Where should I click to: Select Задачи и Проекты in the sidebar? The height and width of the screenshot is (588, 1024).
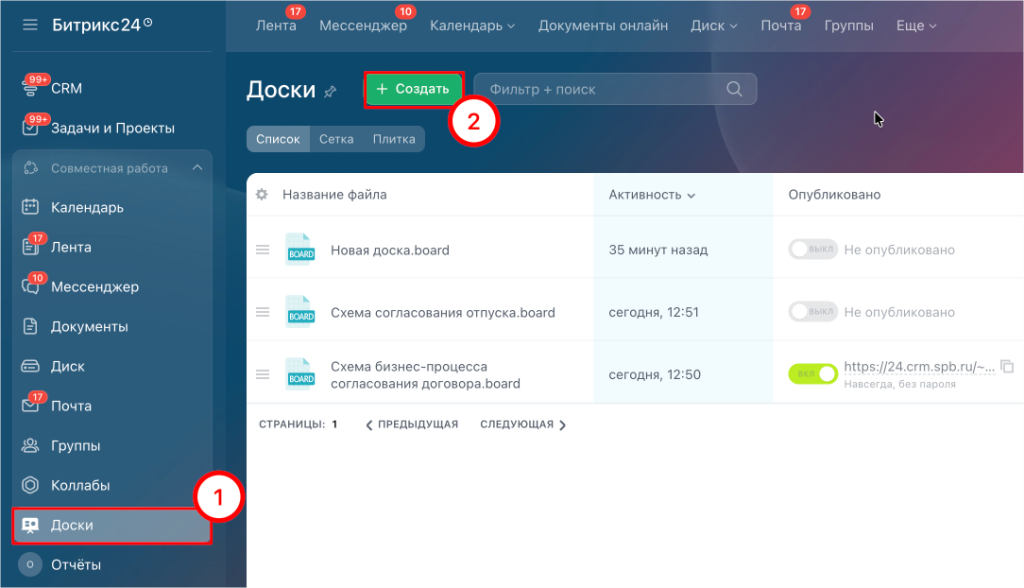(110, 127)
